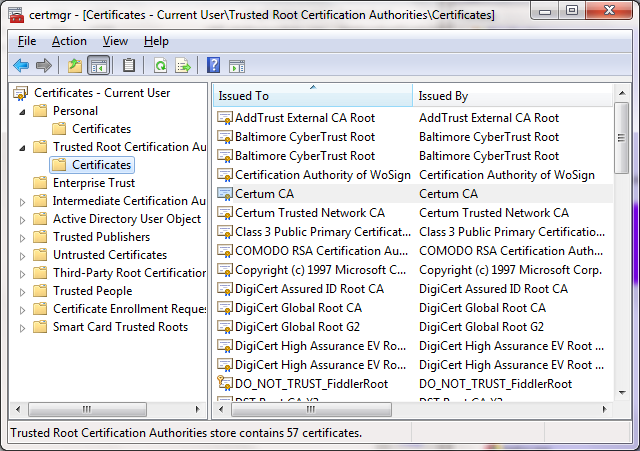Select the Class 3 Public Primary Certificat... entry
The width and height of the screenshot is (640, 451).
click(x=323, y=232)
